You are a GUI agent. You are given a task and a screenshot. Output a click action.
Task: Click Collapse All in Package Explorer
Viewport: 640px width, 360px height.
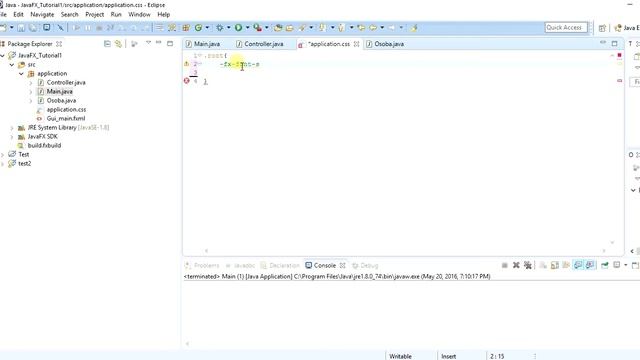[107, 43]
